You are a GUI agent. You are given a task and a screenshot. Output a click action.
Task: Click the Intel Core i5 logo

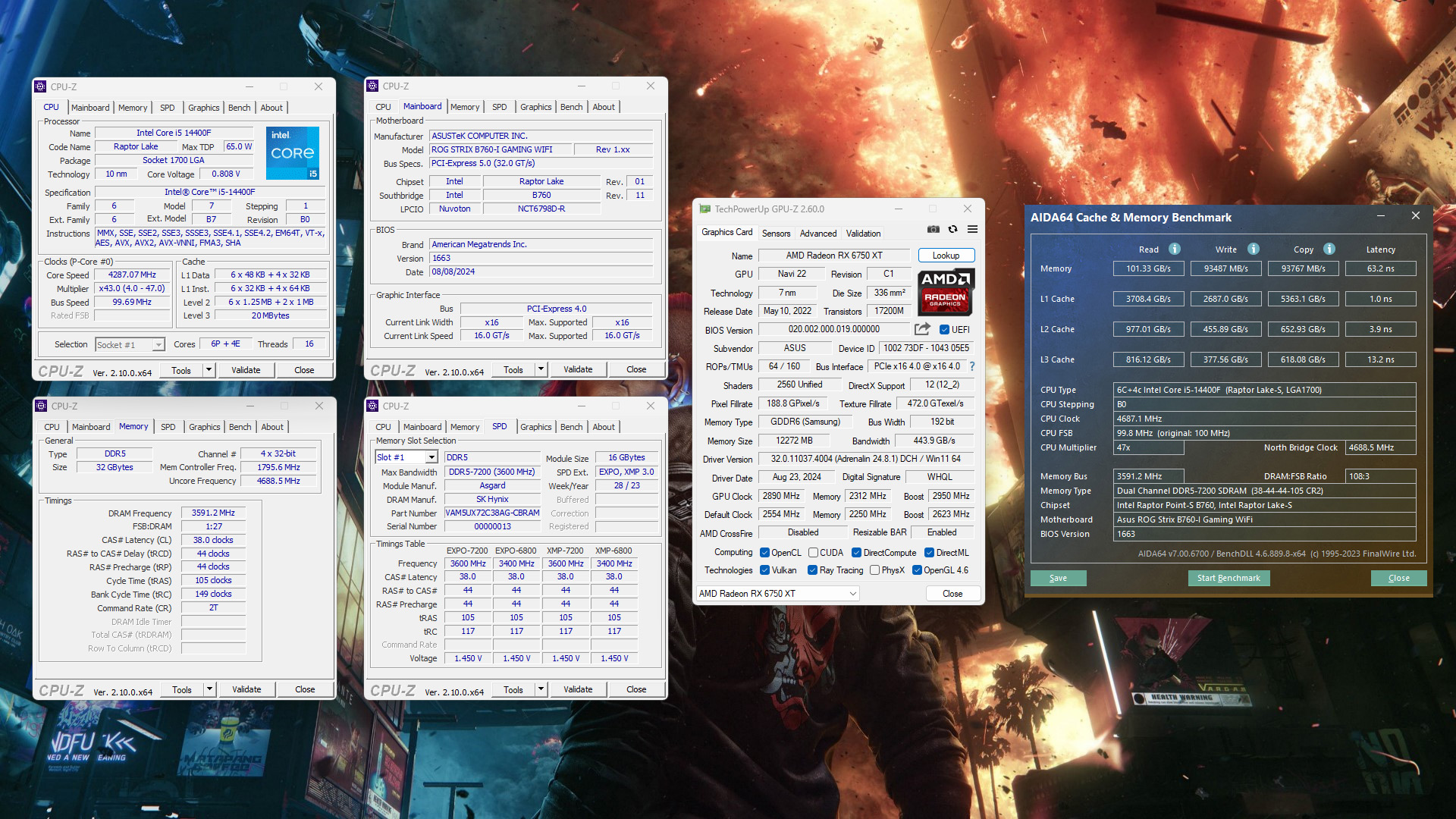click(x=293, y=152)
